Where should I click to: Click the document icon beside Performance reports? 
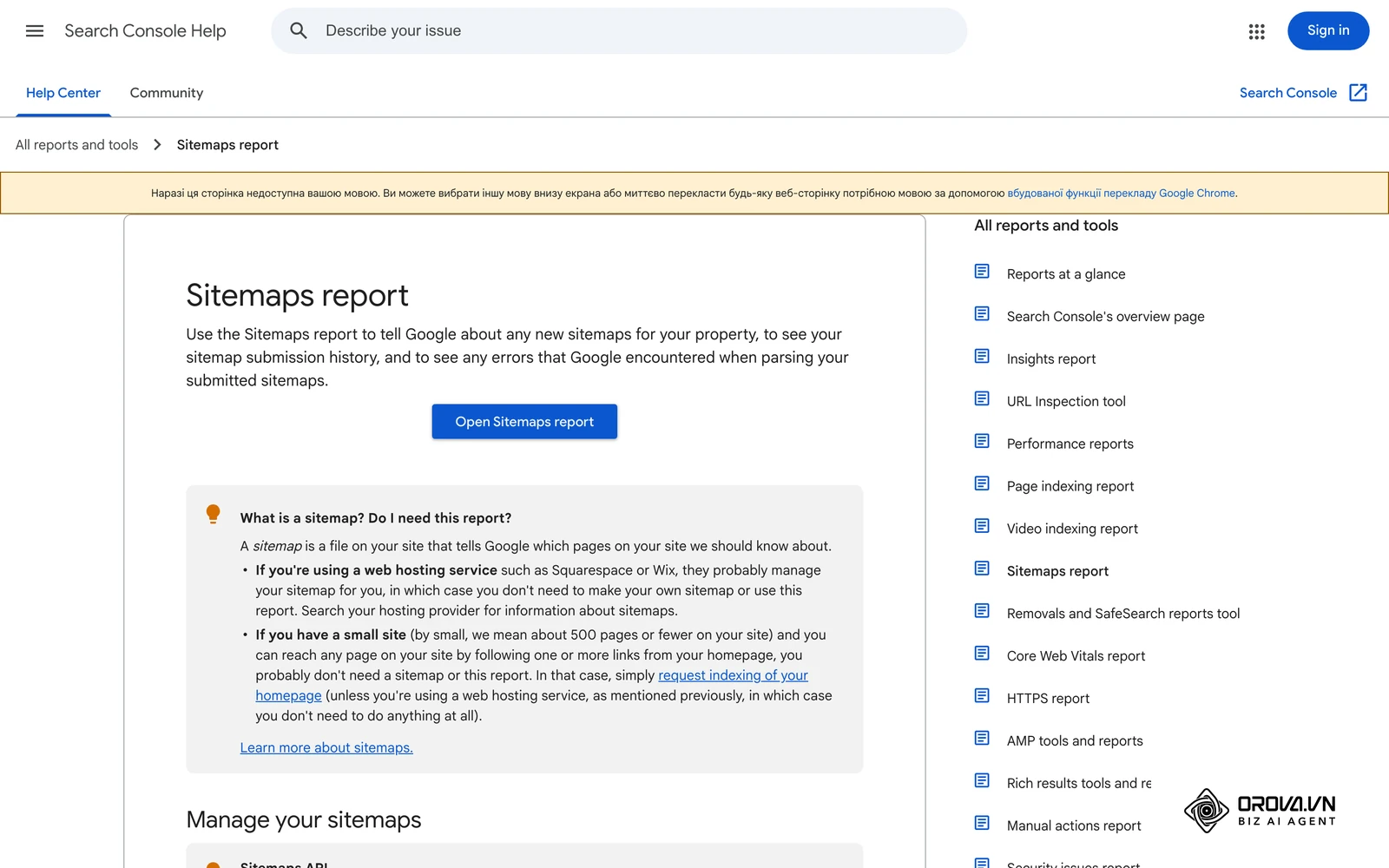[x=982, y=442]
